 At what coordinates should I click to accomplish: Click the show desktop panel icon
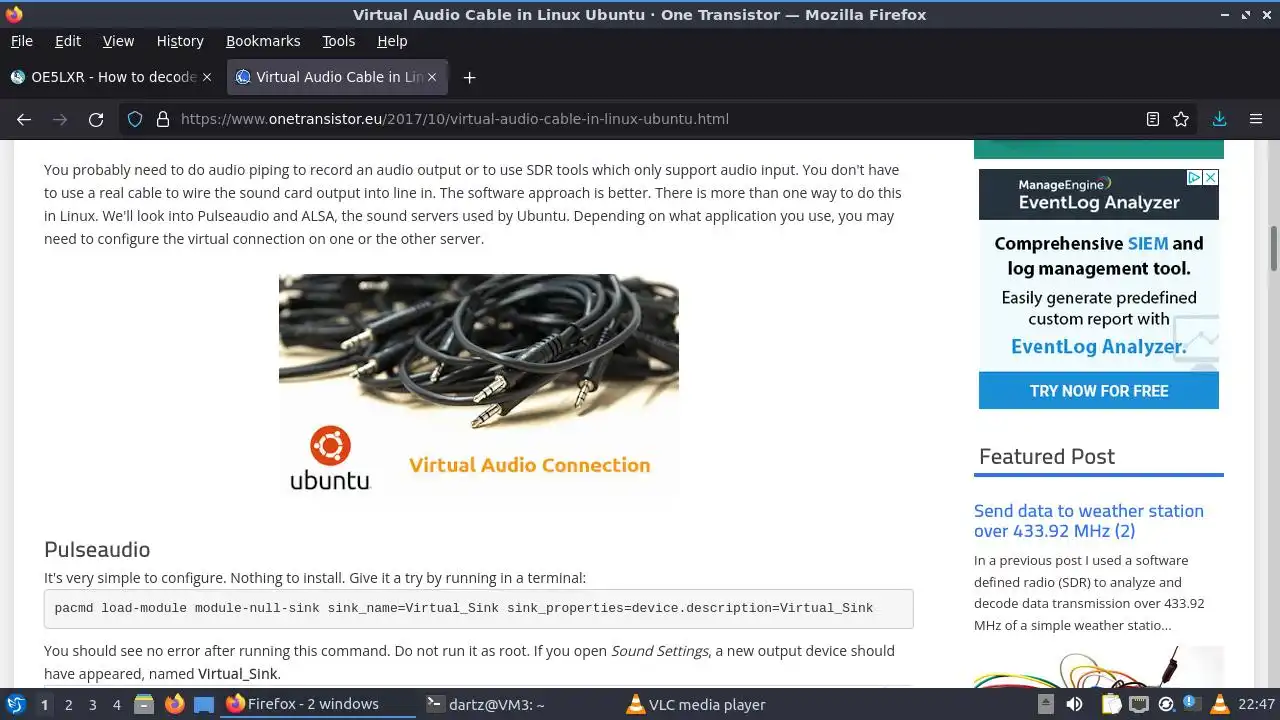(204, 705)
